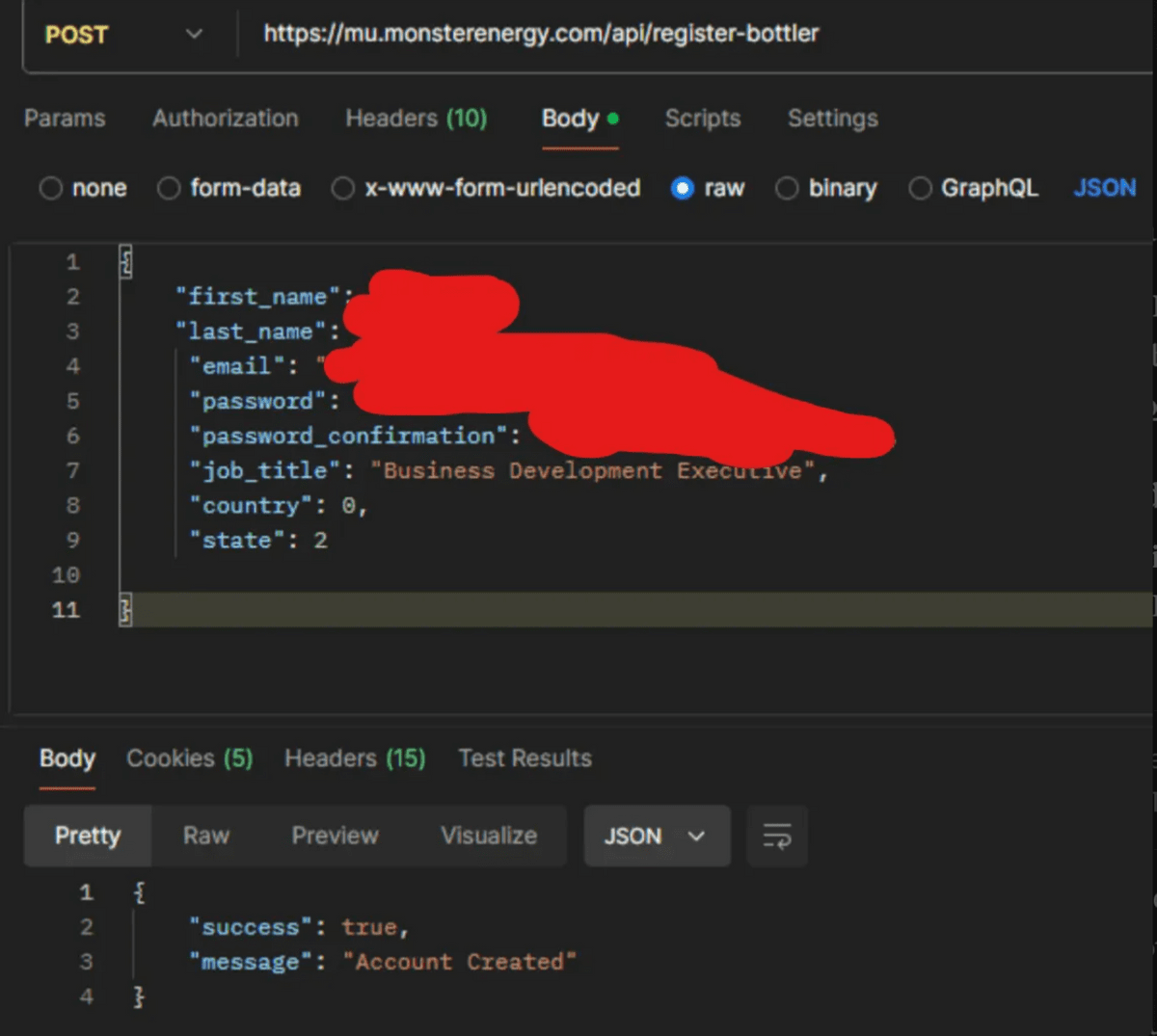This screenshot has width=1157, height=1036.
Task: Open the Authorization tab
Action: tap(226, 119)
